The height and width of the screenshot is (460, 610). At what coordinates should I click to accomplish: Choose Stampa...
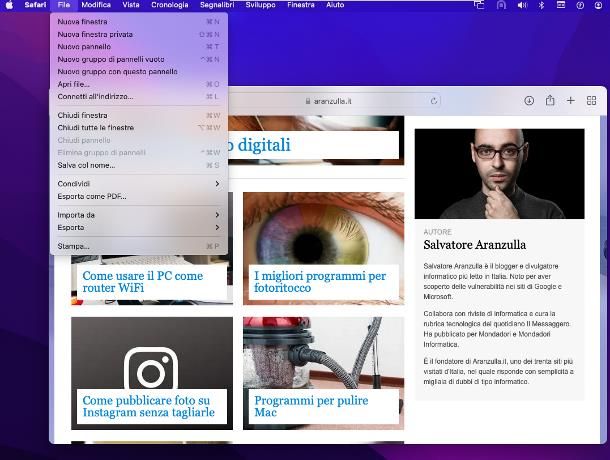coord(139,246)
